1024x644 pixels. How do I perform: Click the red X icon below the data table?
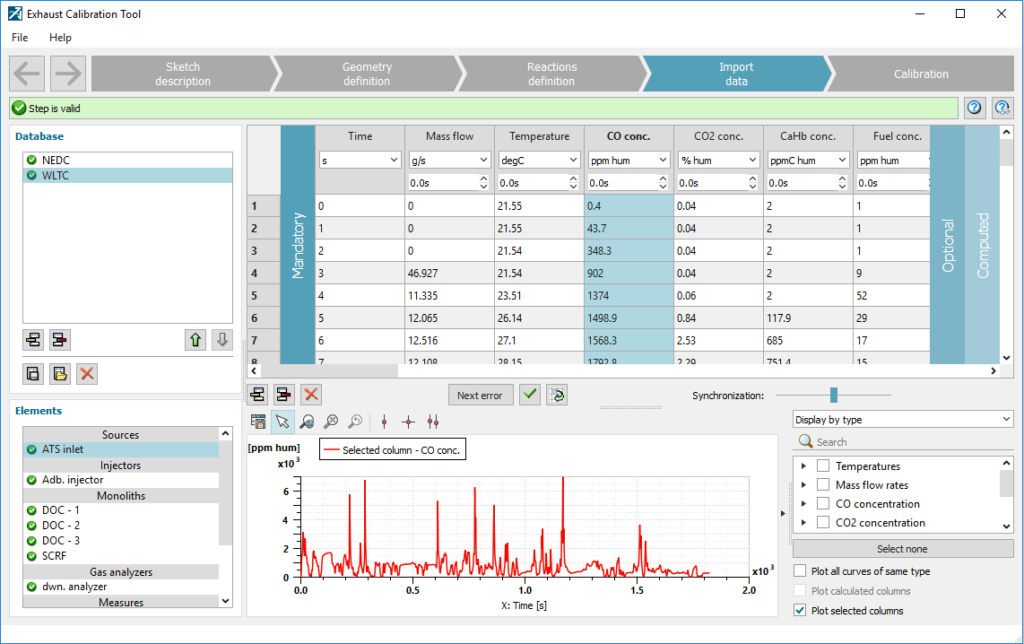311,395
